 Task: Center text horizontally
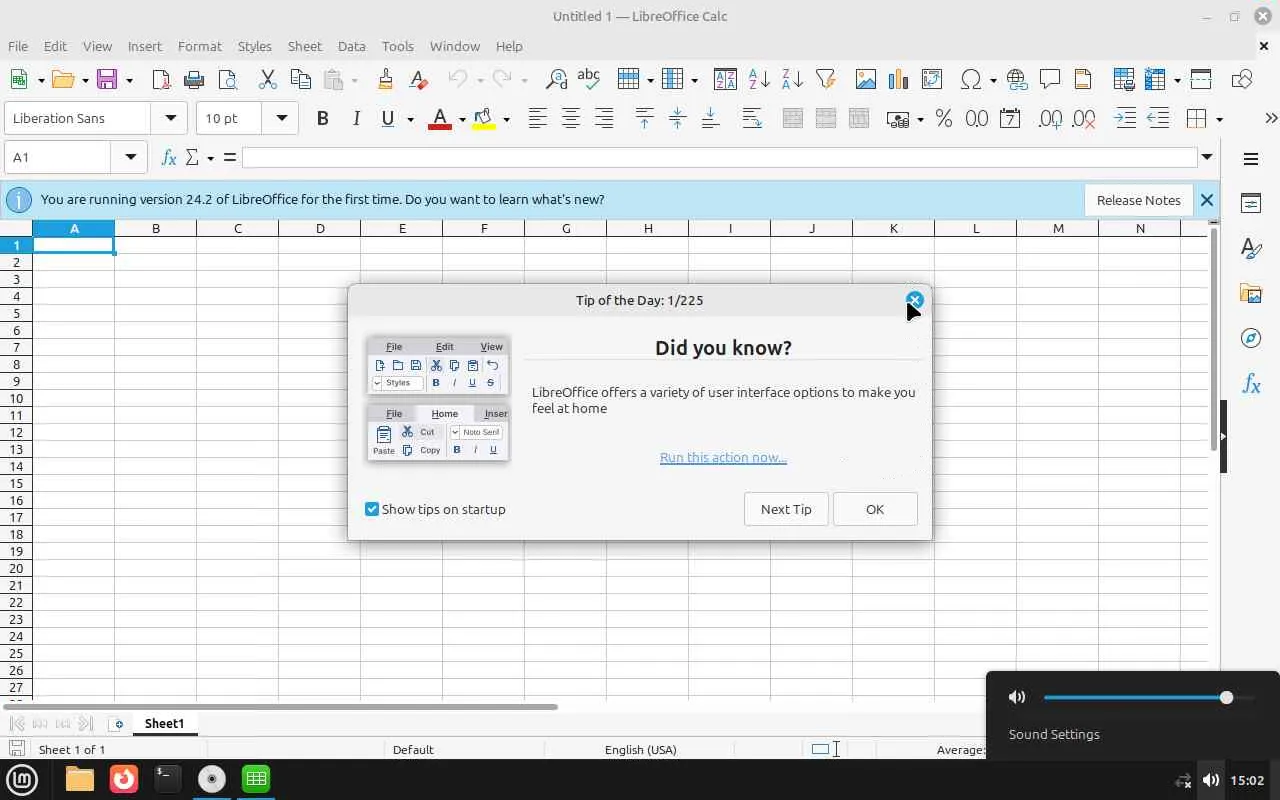coord(571,119)
